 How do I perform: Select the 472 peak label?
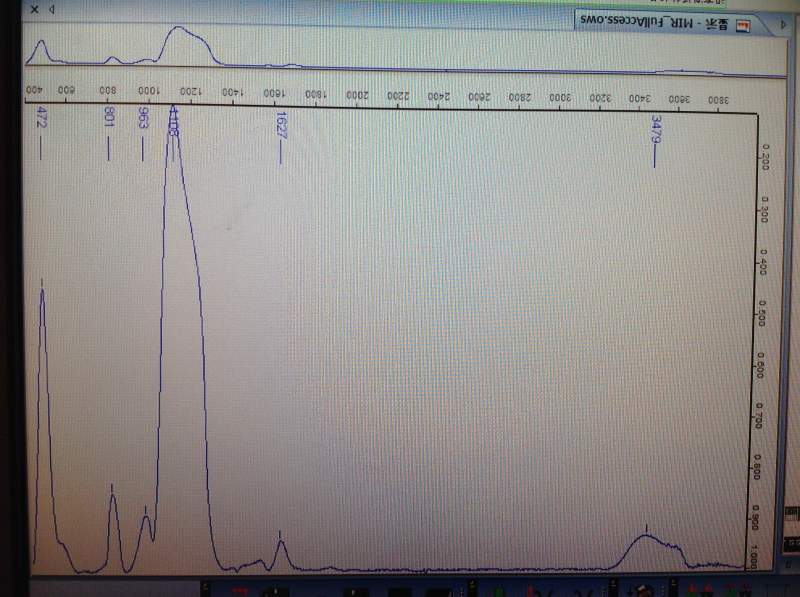coord(41,117)
